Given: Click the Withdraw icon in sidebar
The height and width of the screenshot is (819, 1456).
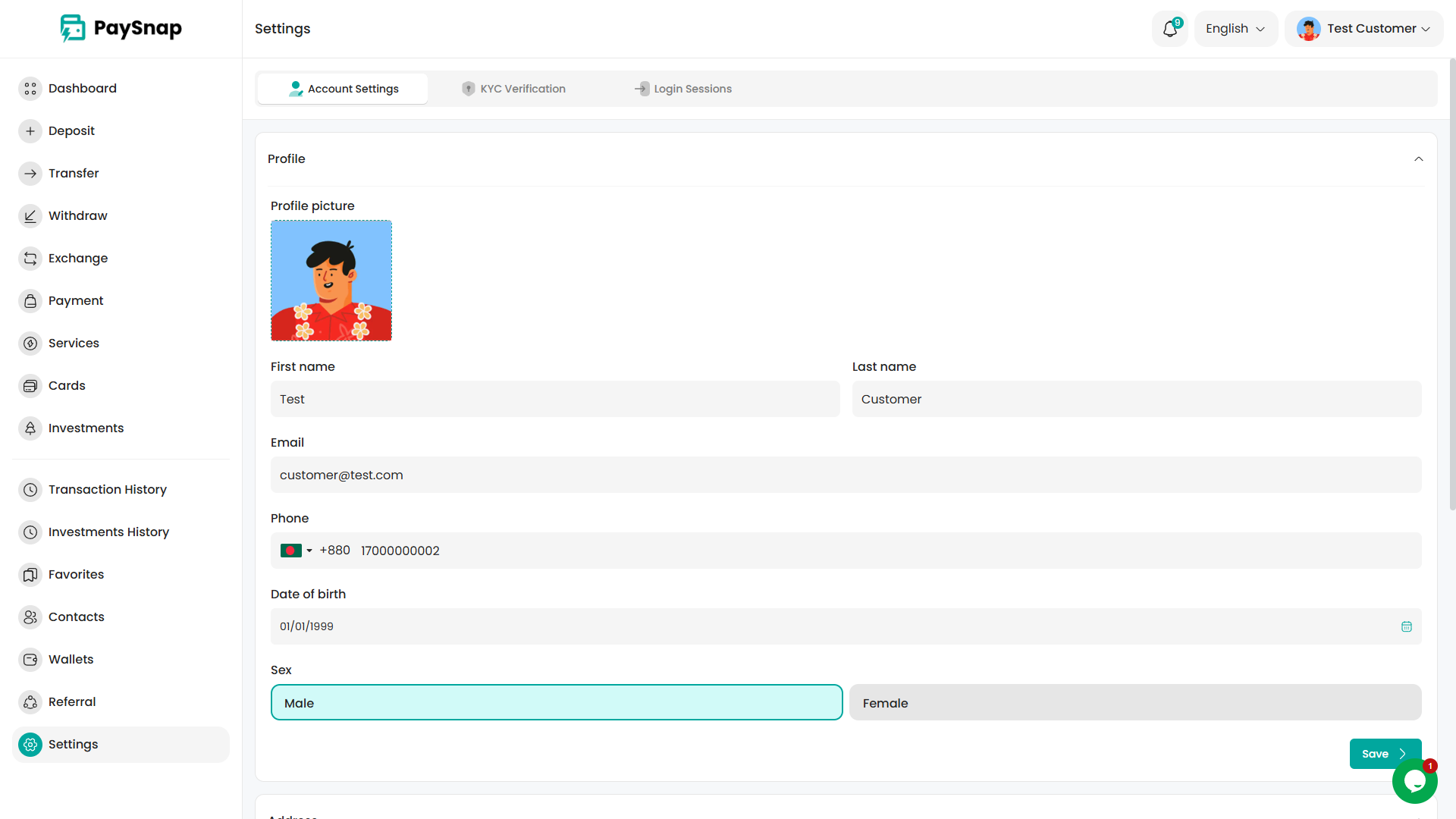Looking at the screenshot, I should click(30, 216).
